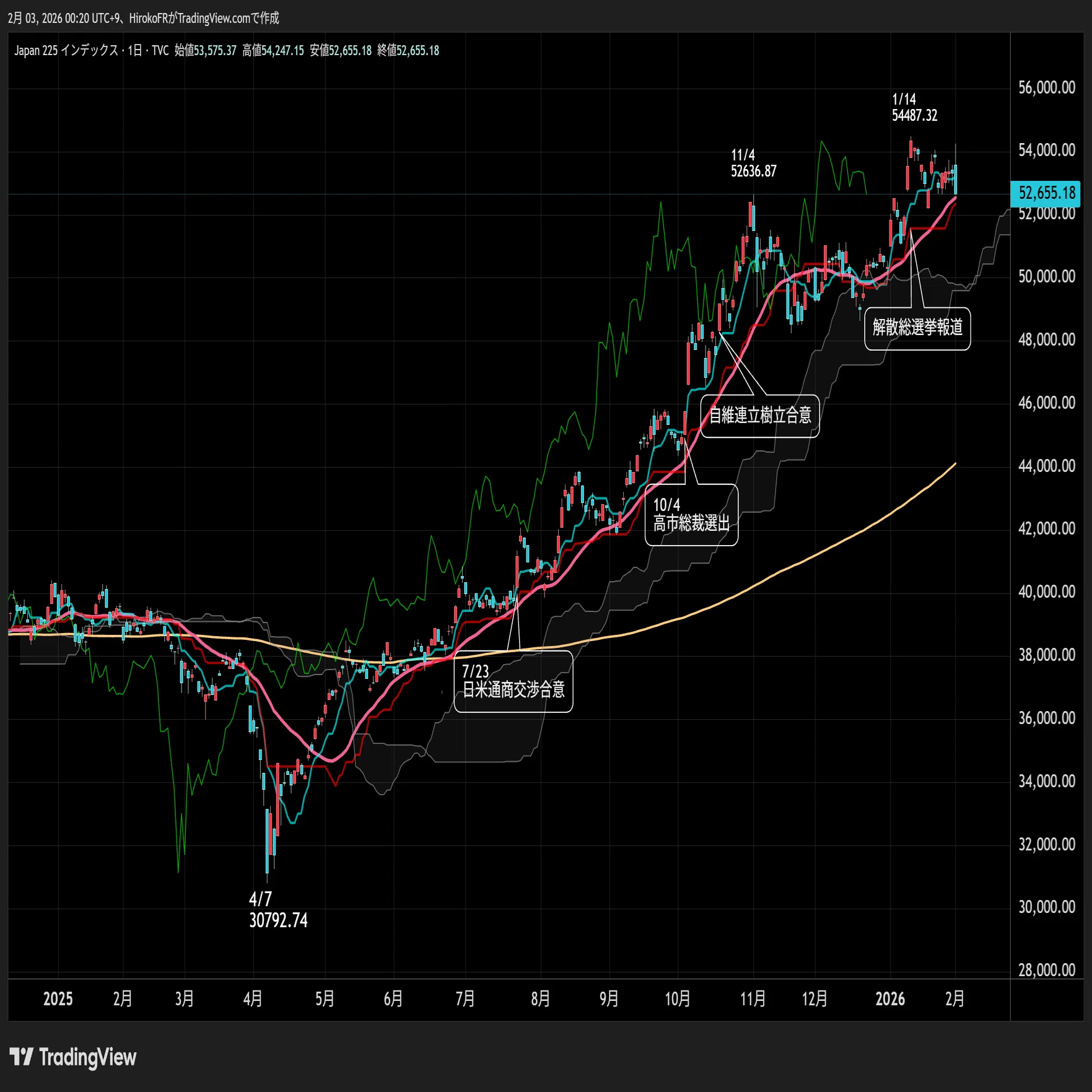Click the 36,000.00 price axis label
The width and height of the screenshot is (1092, 1092).
coord(1047,718)
